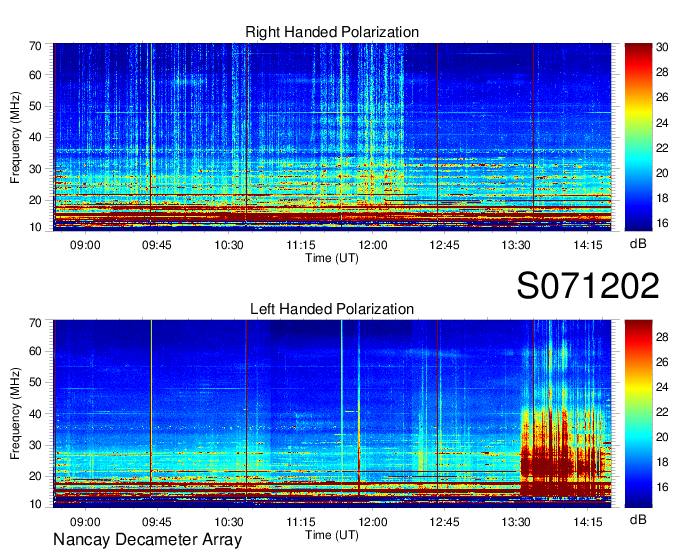
Task: Click the 10:30 time tick under the Left Handed plot
Action: [229, 522]
